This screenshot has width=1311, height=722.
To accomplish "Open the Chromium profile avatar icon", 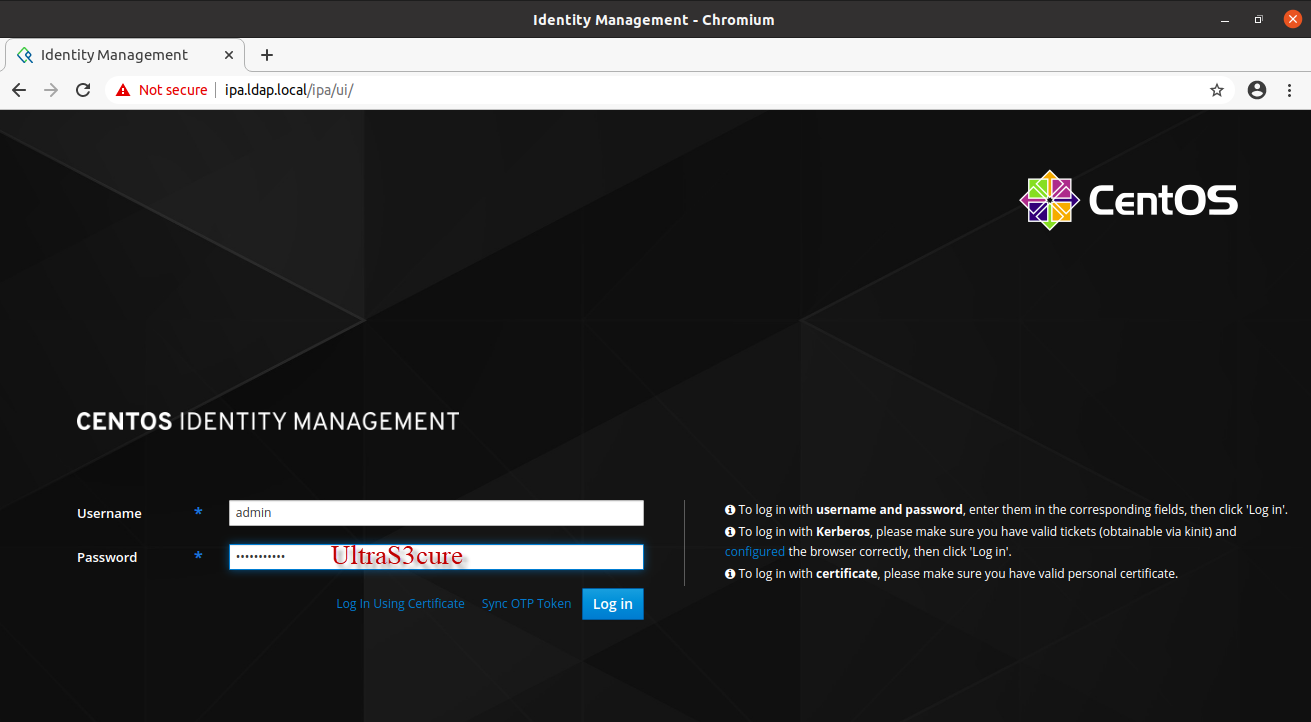I will (1257, 90).
